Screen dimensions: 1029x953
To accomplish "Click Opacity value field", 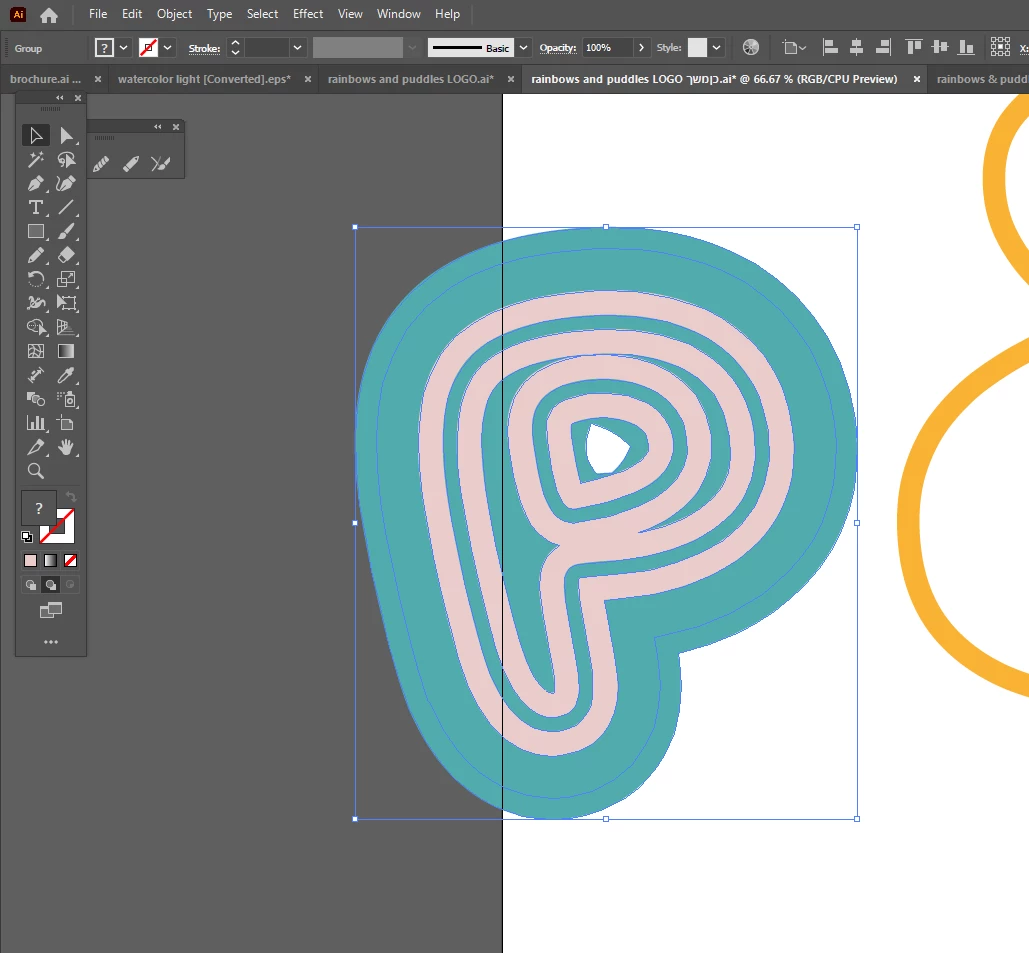I will [607, 48].
